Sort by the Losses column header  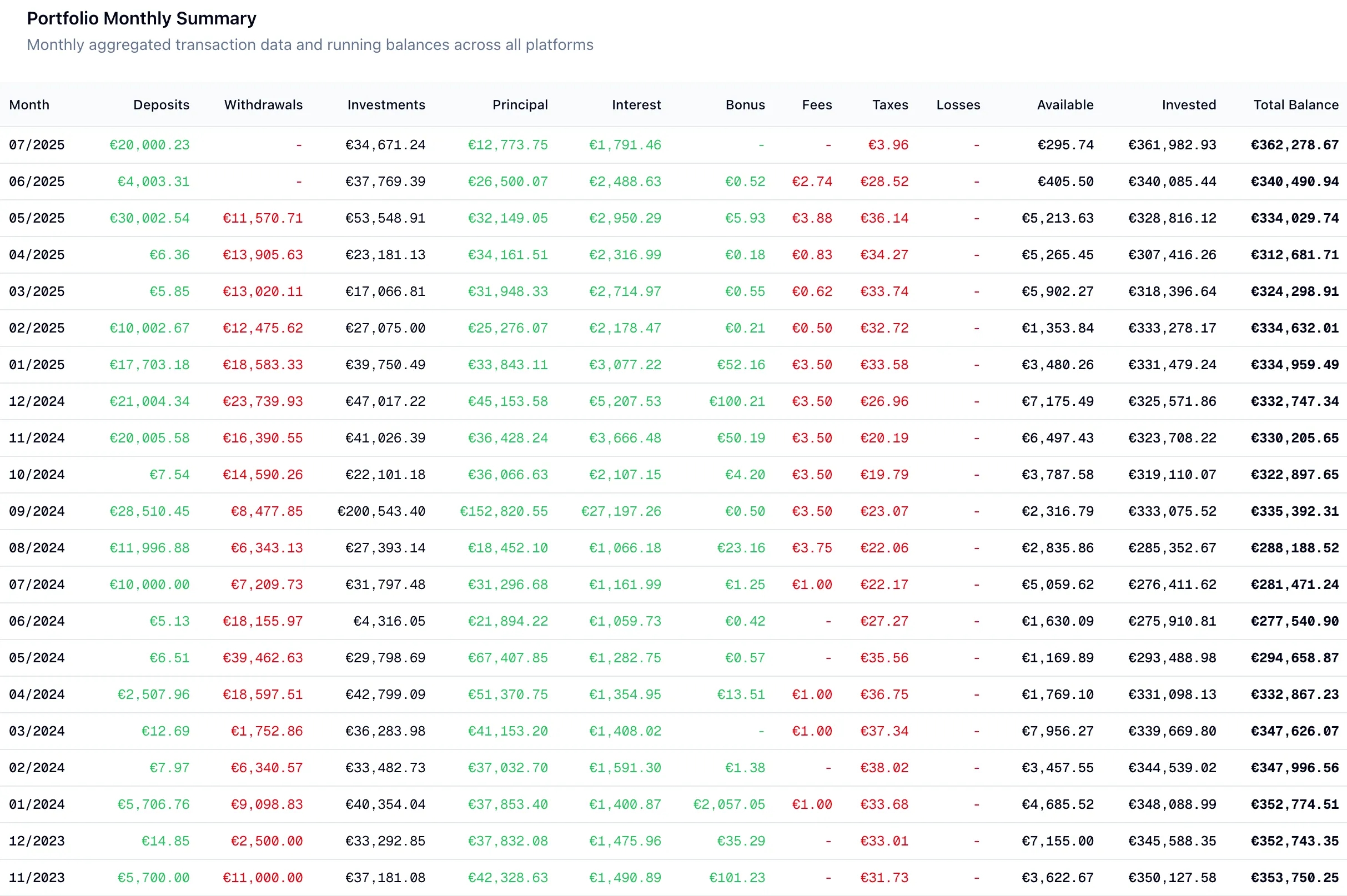coord(958,104)
